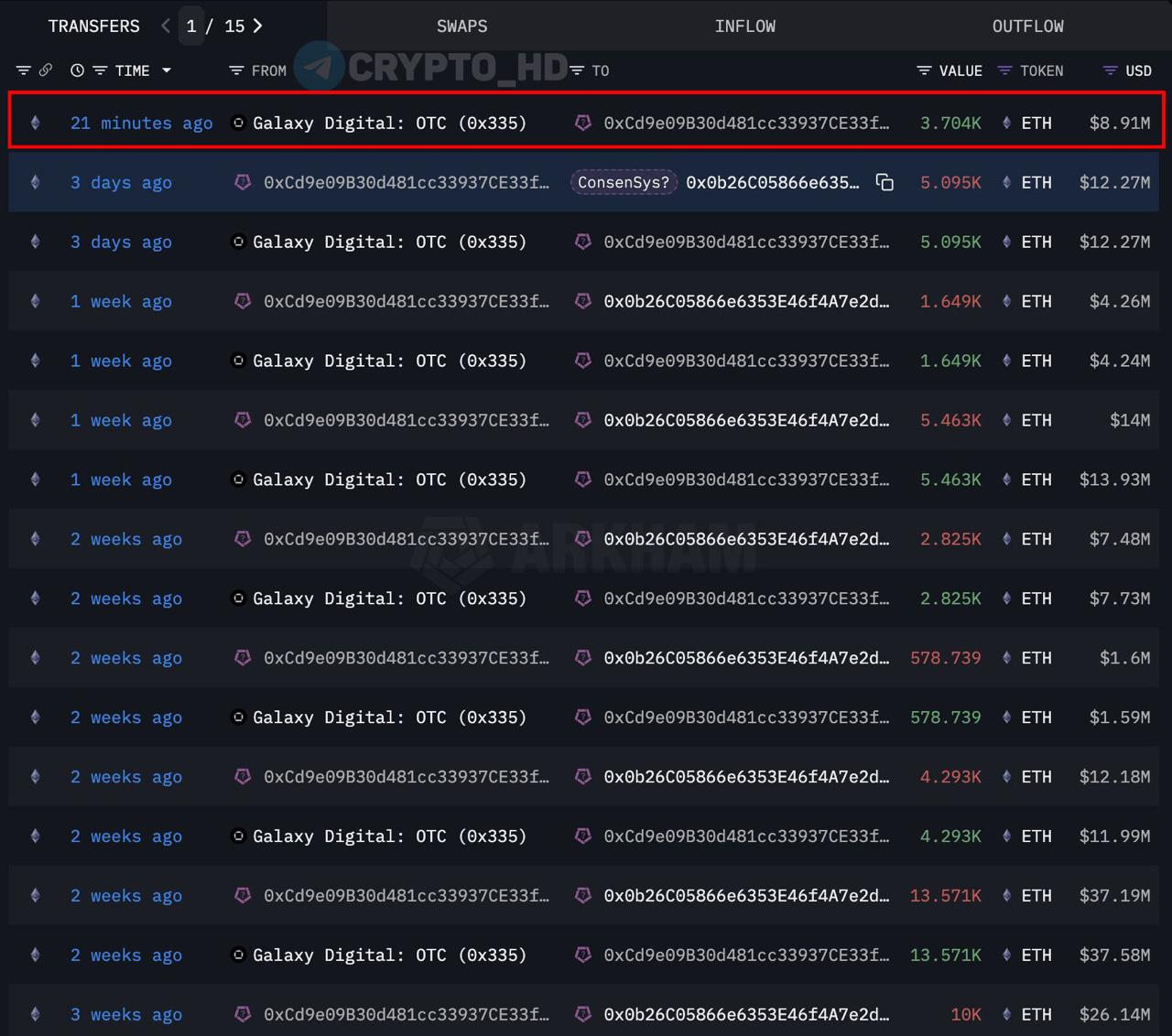Click address avatar icon in red 5.095K row
1172x1036 pixels.
point(243,182)
